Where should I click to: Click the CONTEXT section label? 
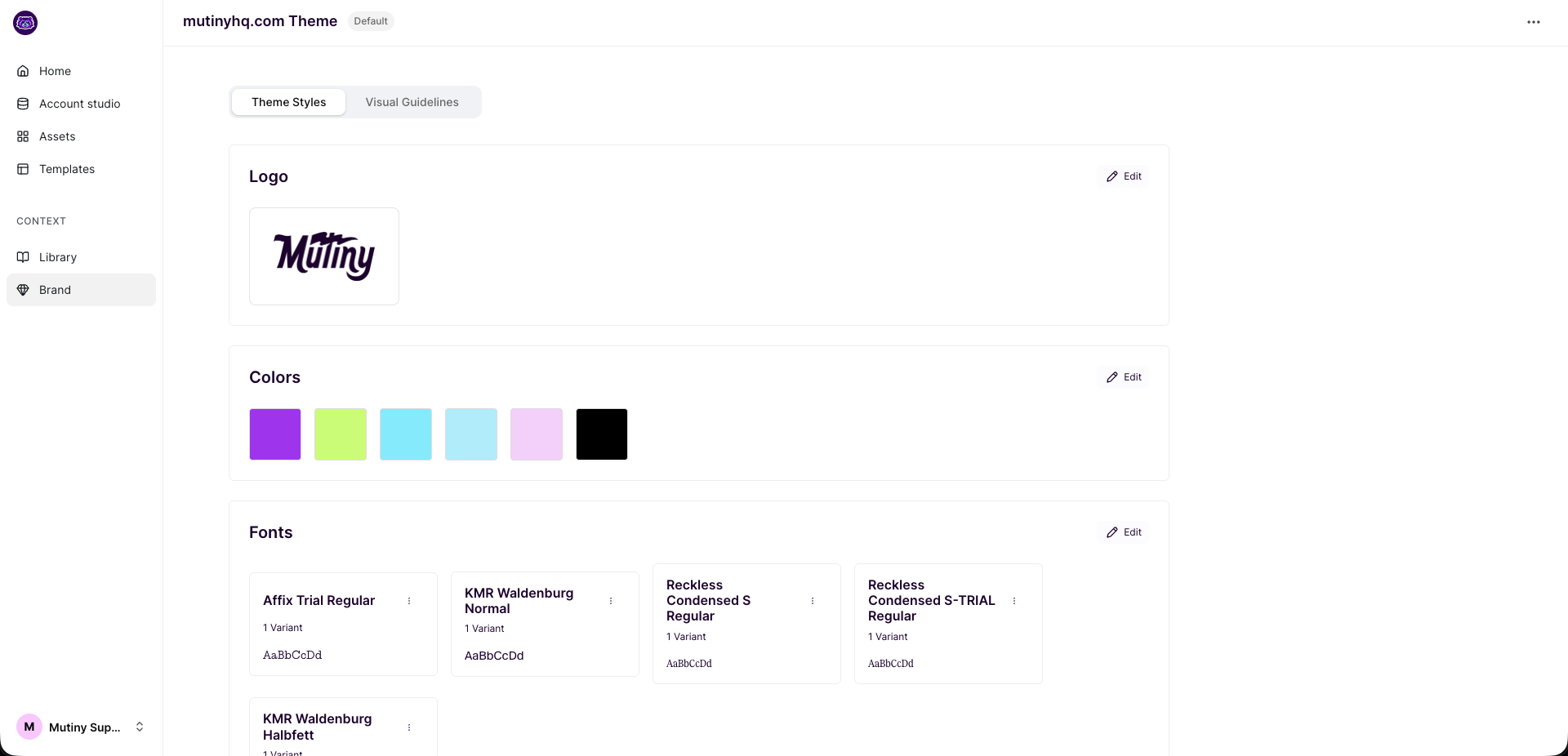coord(41,221)
